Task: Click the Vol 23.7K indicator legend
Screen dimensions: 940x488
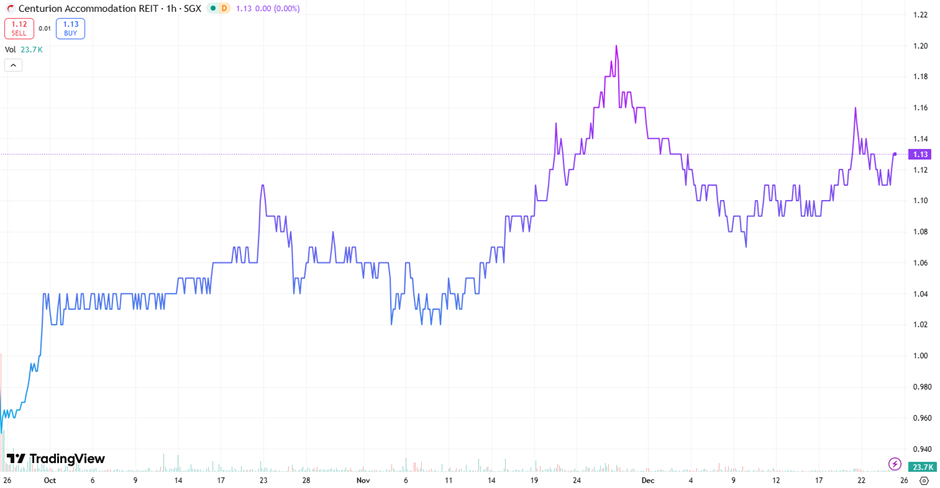Action: pyautogui.click(x=24, y=50)
